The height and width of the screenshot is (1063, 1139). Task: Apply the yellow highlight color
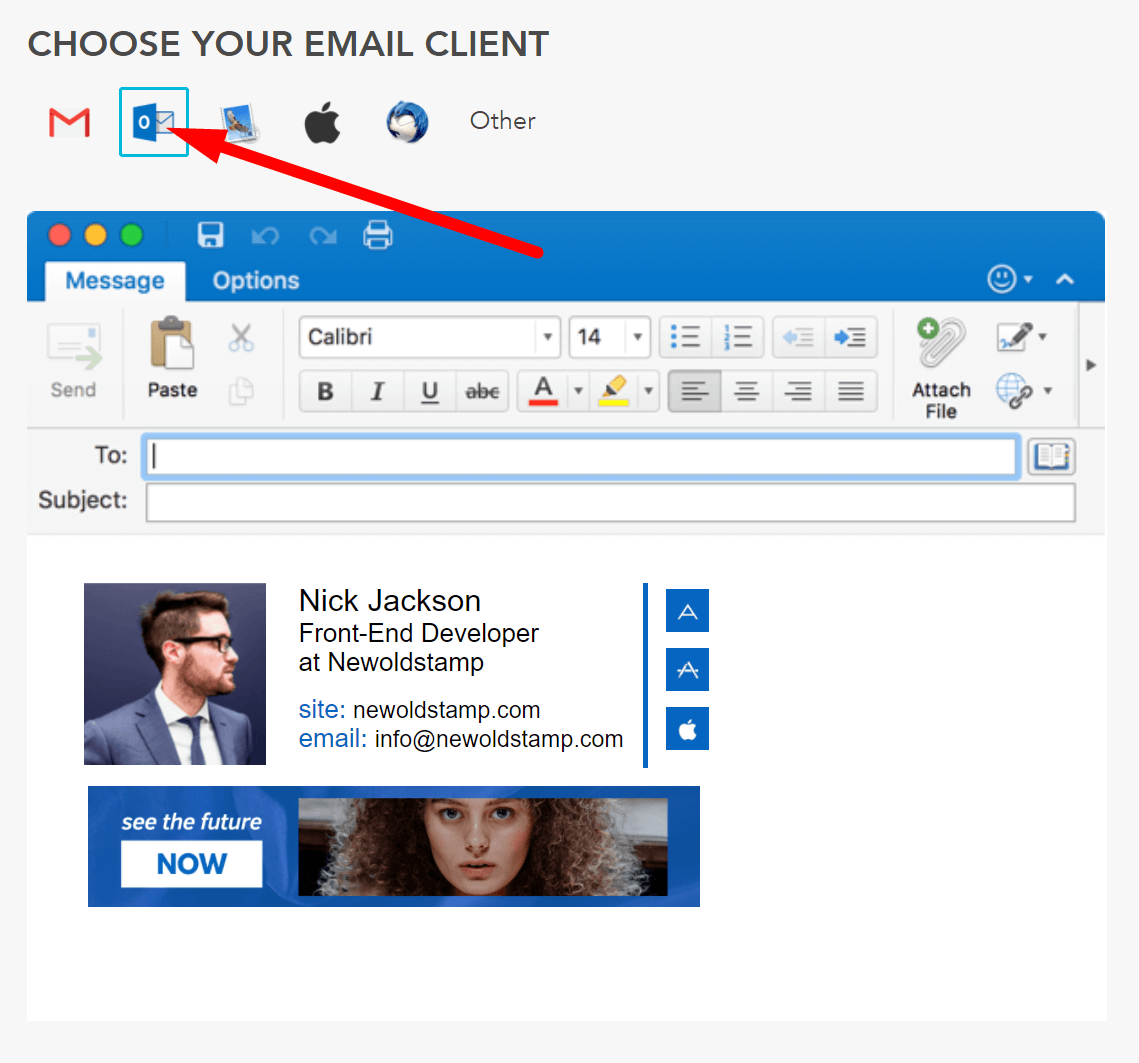click(614, 392)
